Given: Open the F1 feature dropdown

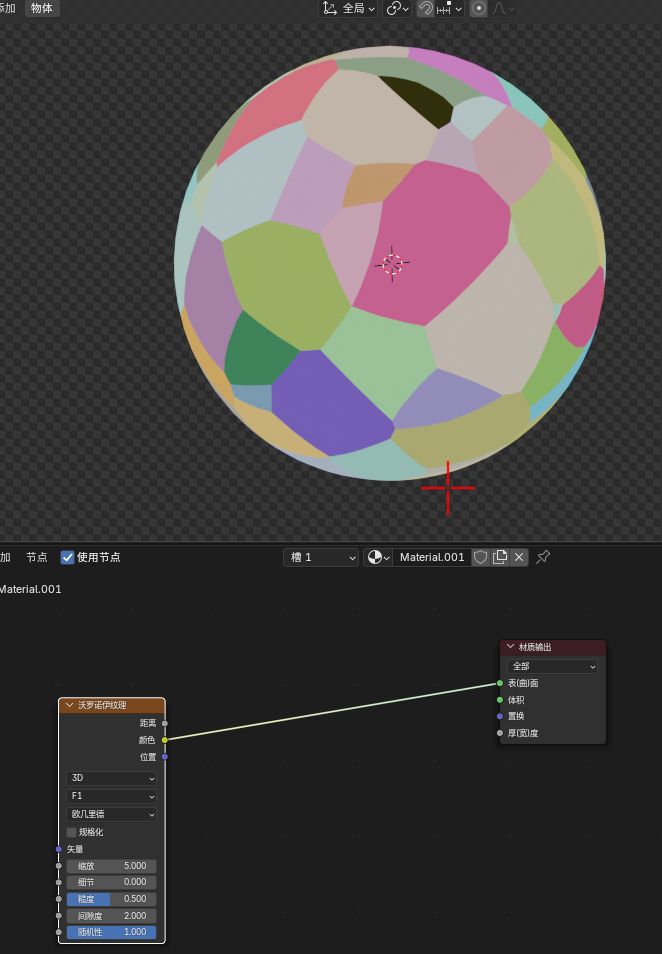Looking at the screenshot, I should 112,796.
